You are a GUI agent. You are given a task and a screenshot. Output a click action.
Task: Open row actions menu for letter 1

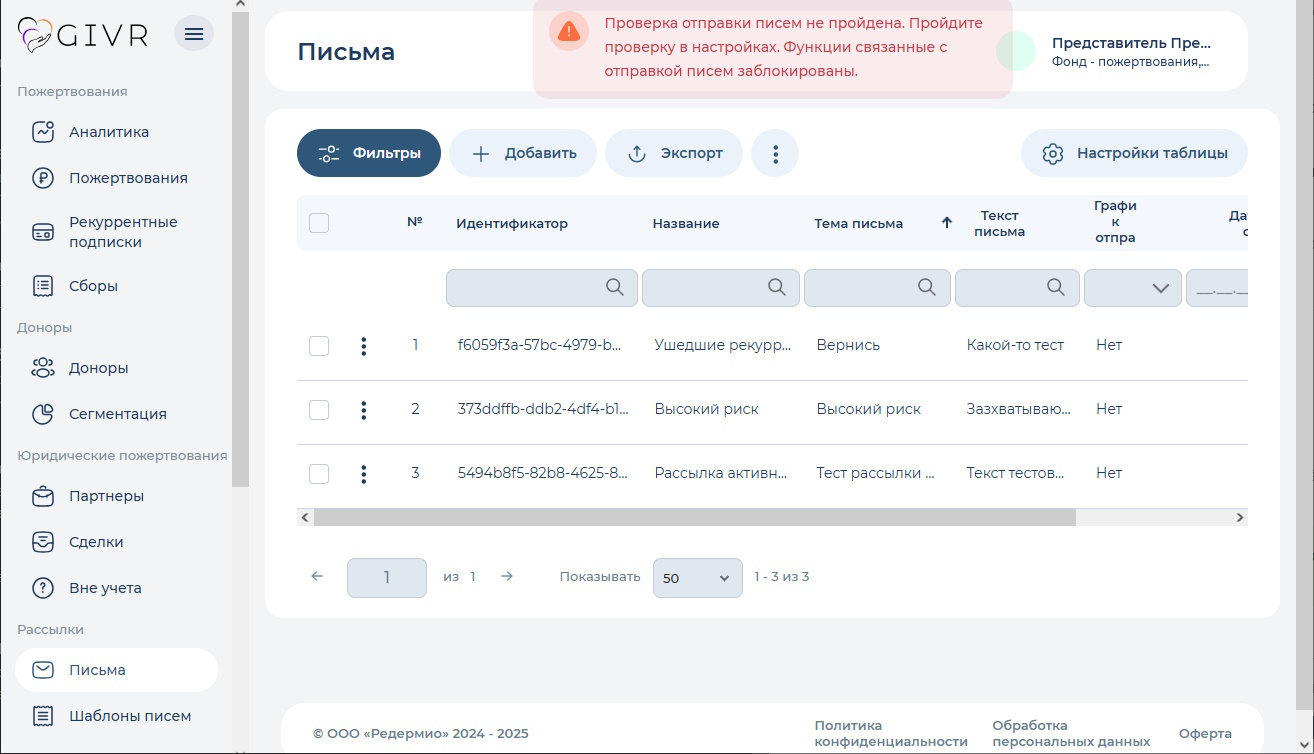pyautogui.click(x=363, y=346)
